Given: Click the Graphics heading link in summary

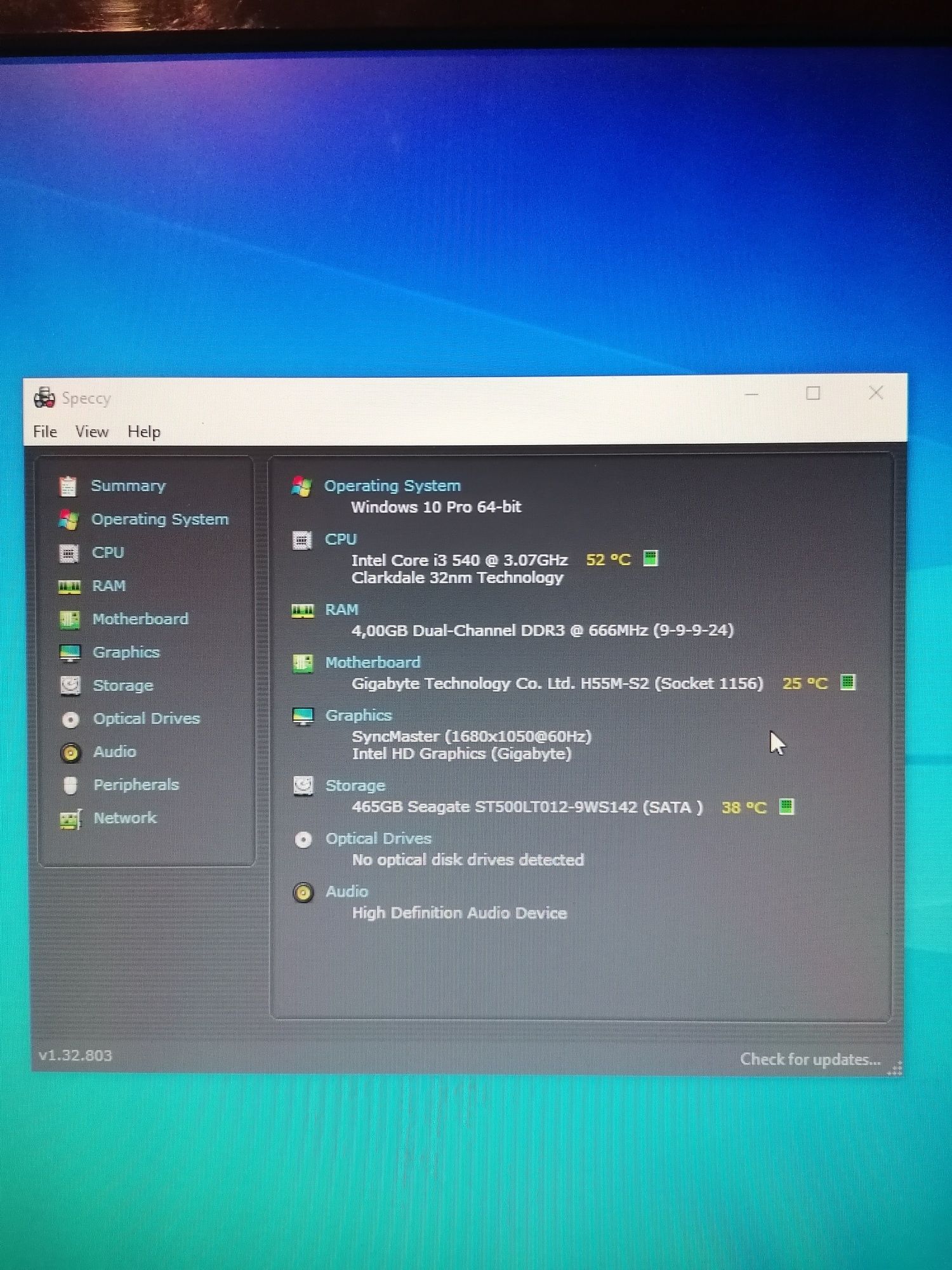Looking at the screenshot, I should click(x=359, y=716).
